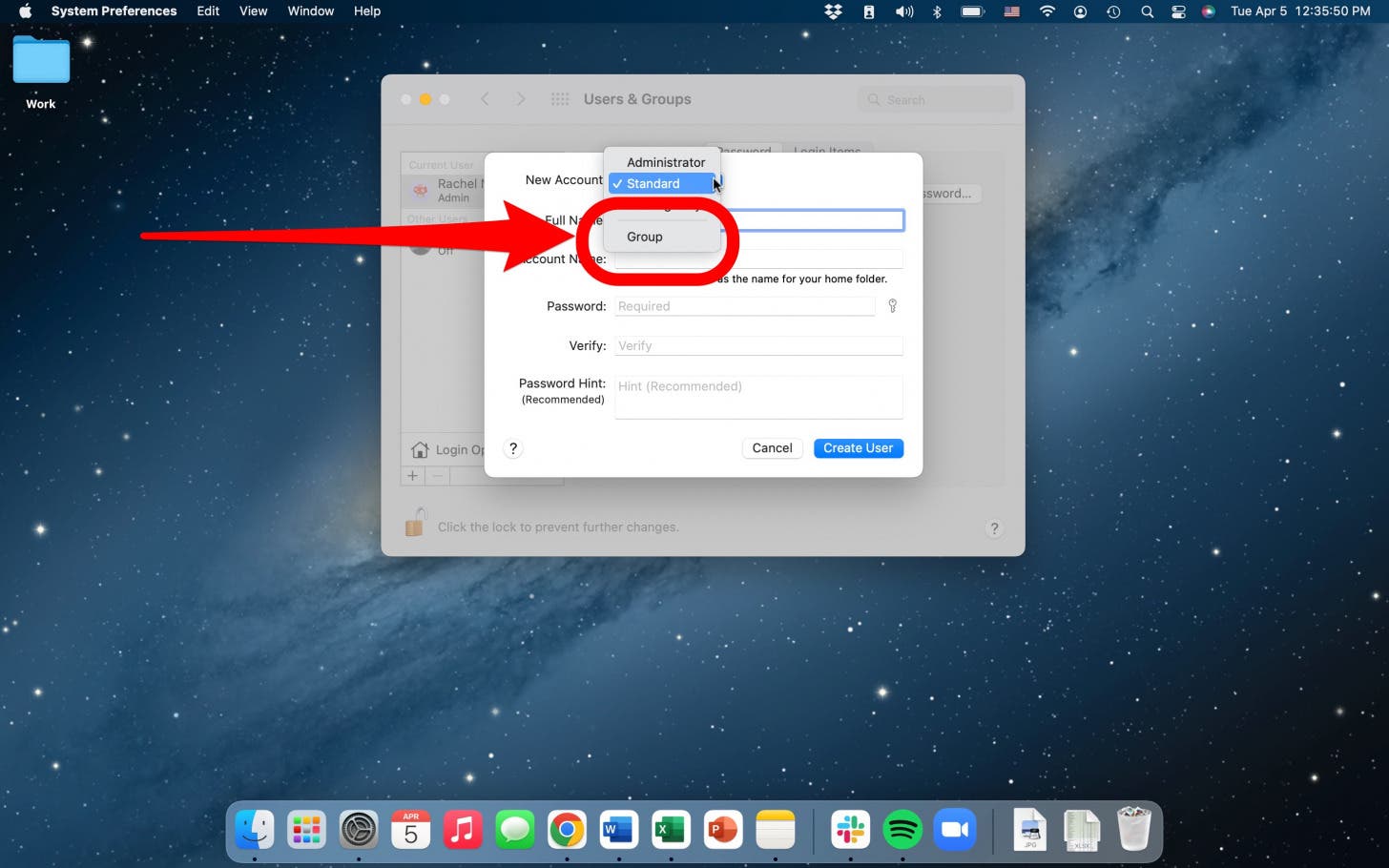Launch Google Chrome from the Dock

567,830
